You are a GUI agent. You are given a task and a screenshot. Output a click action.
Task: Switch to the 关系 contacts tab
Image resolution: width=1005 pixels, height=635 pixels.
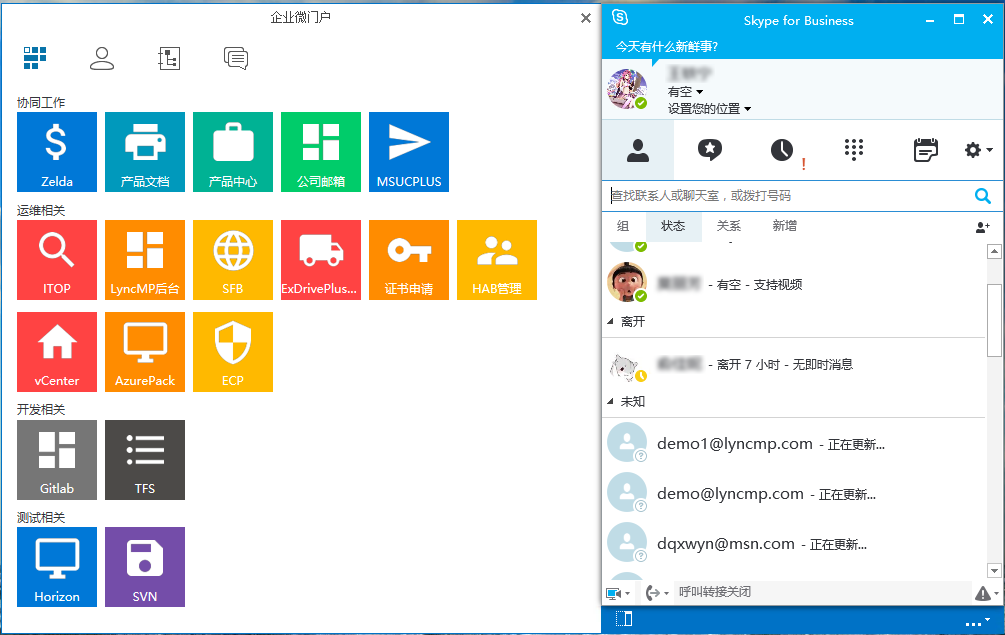[729, 226]
